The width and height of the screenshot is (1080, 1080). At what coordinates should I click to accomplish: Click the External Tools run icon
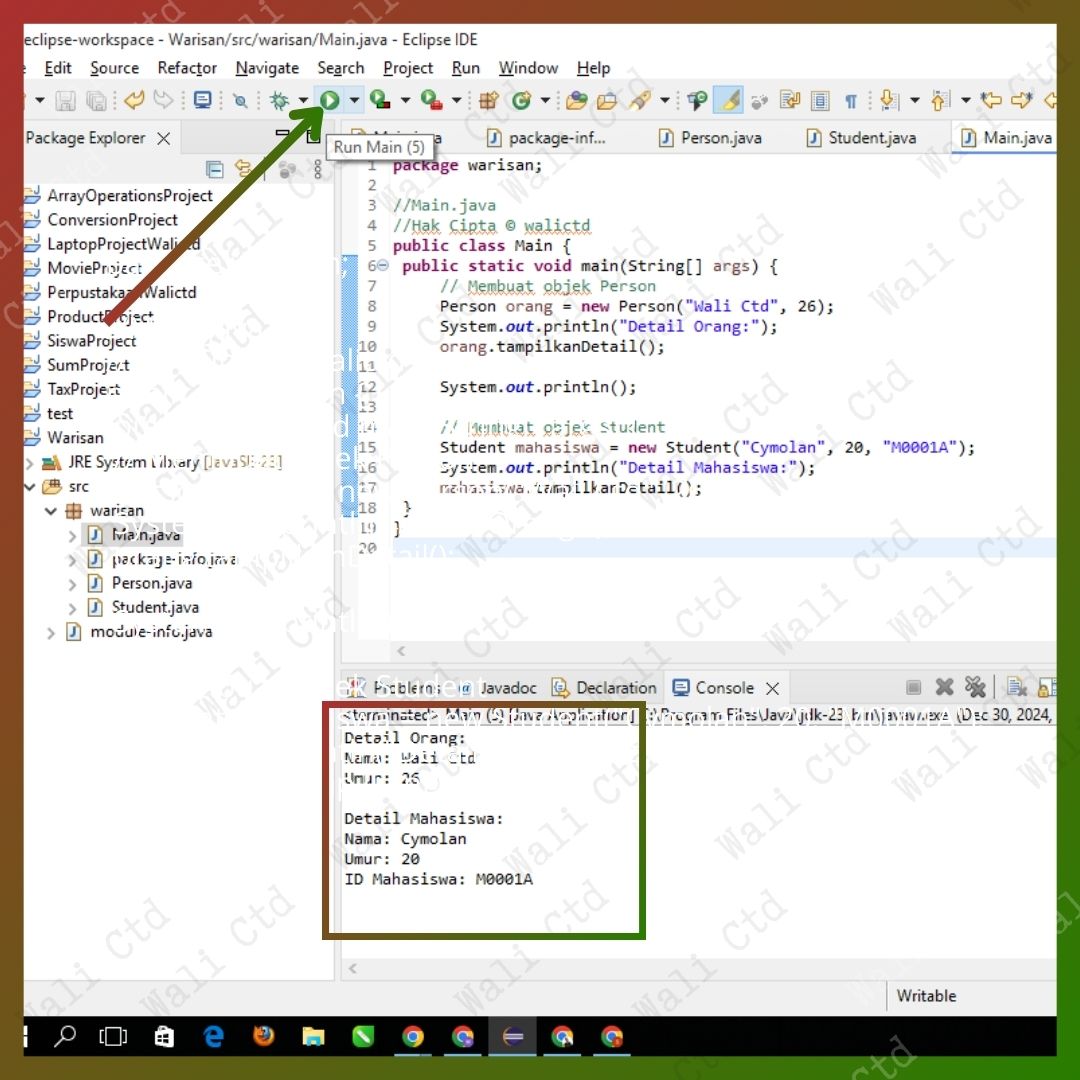431,101
